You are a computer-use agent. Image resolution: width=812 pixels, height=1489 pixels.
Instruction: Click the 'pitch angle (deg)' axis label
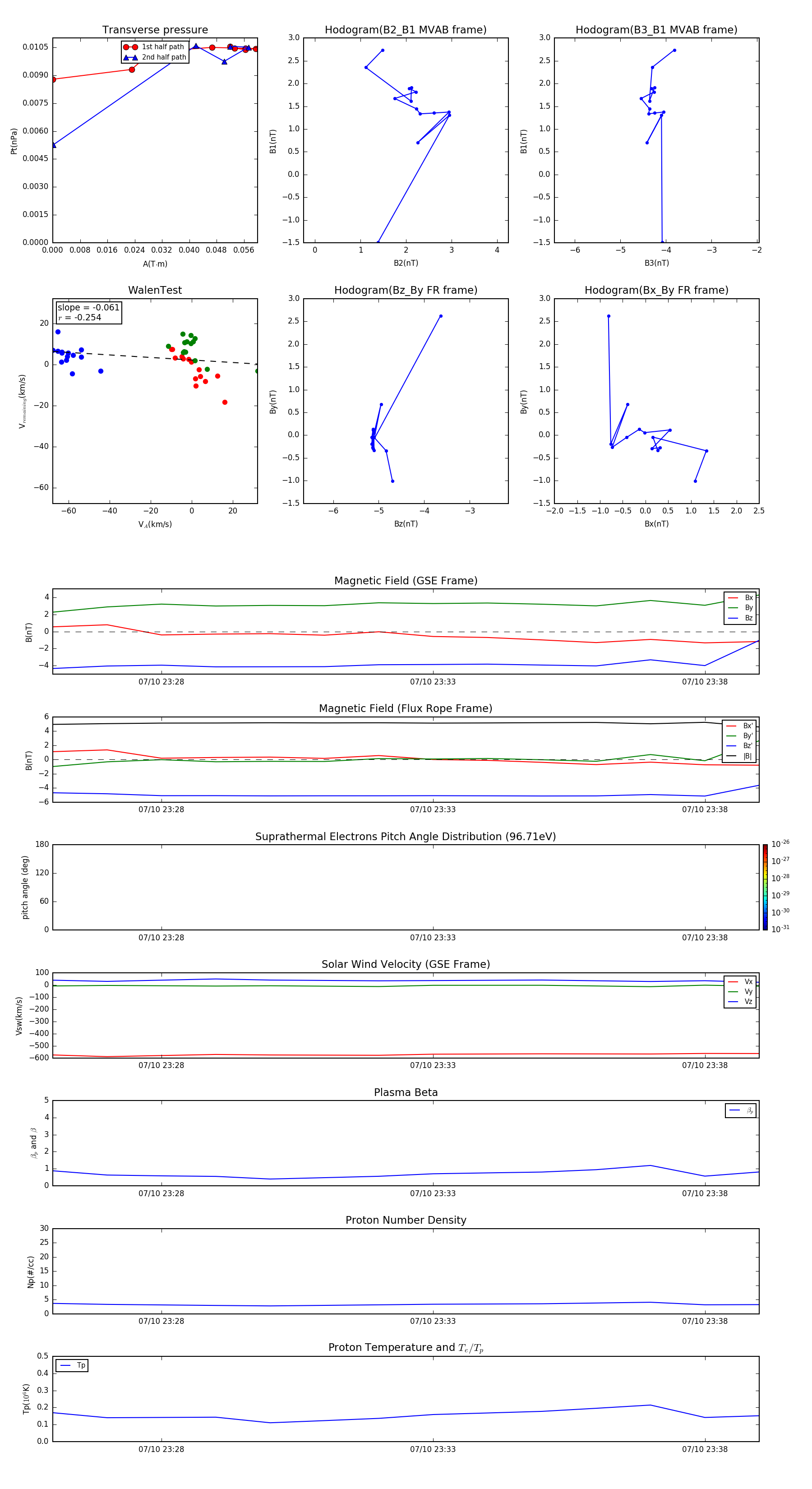[25, 887]
